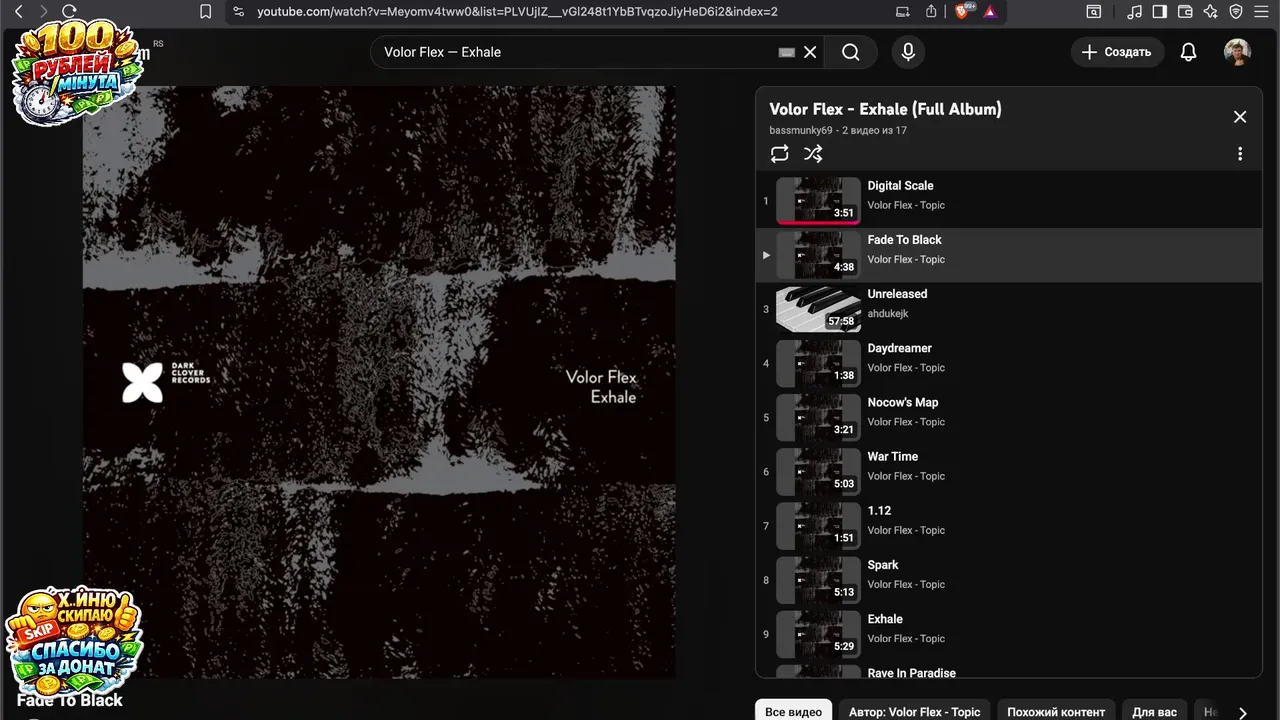Click the Создать create button
The width and height of the screenshot is (1280, 720).
click(x=1117, y=52)
